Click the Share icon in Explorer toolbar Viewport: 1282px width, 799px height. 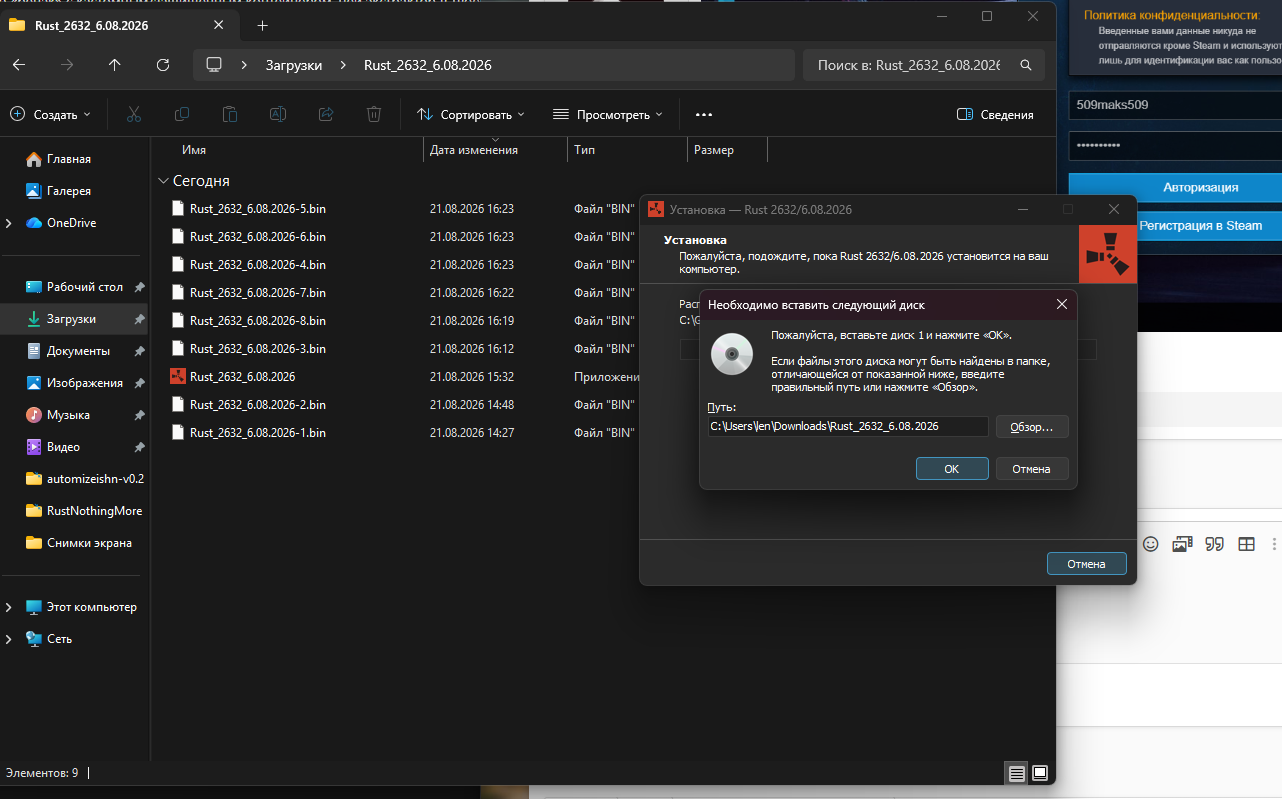[326, 114]
